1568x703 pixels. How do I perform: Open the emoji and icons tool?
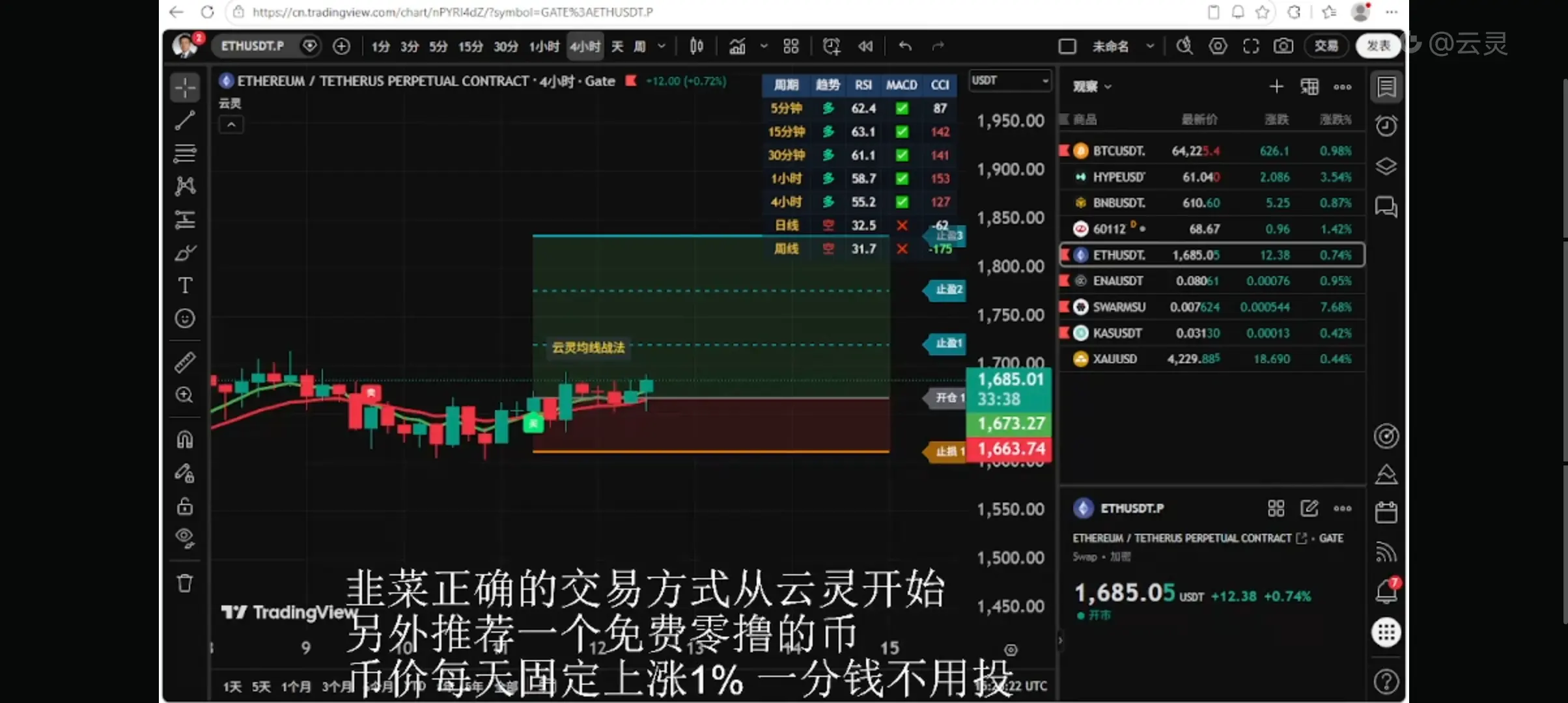point(185,318)
